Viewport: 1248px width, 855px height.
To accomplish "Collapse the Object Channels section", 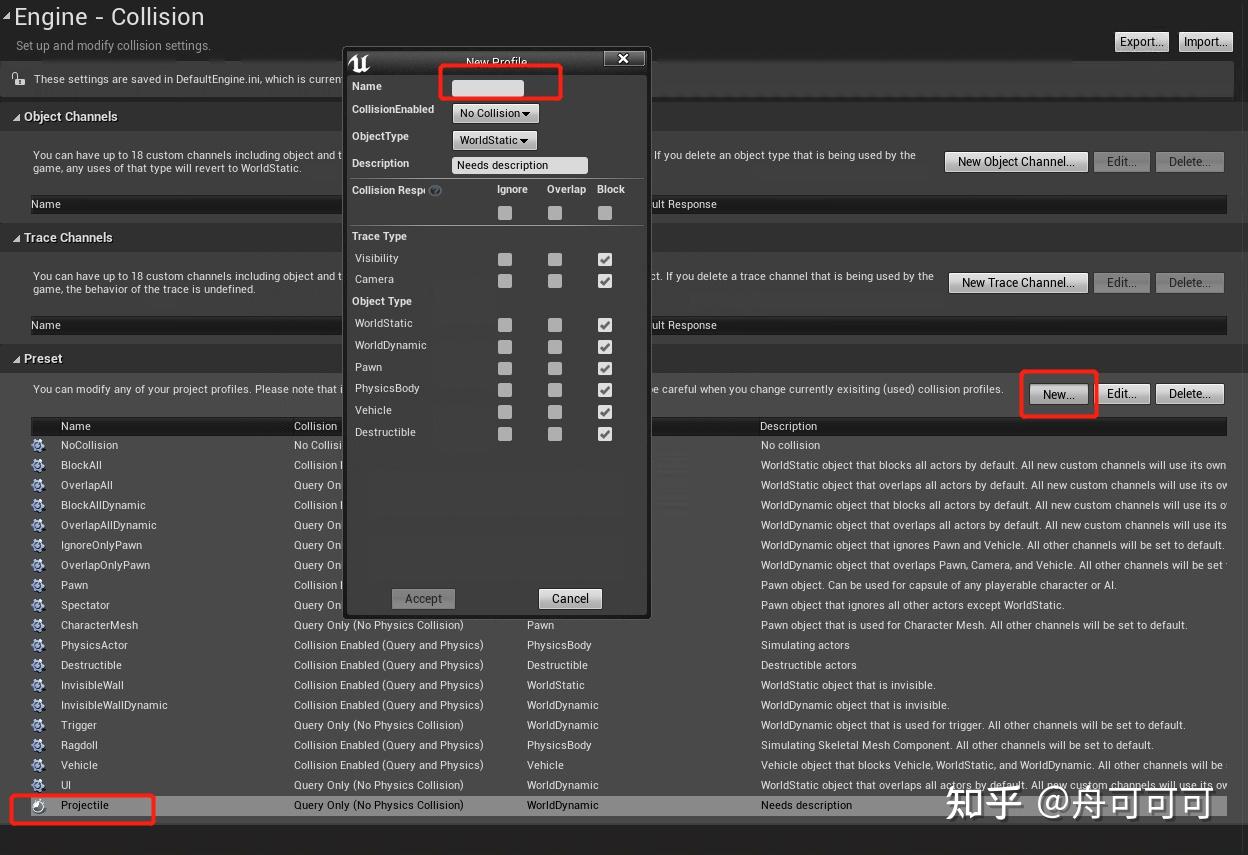I will coord(16,117).
